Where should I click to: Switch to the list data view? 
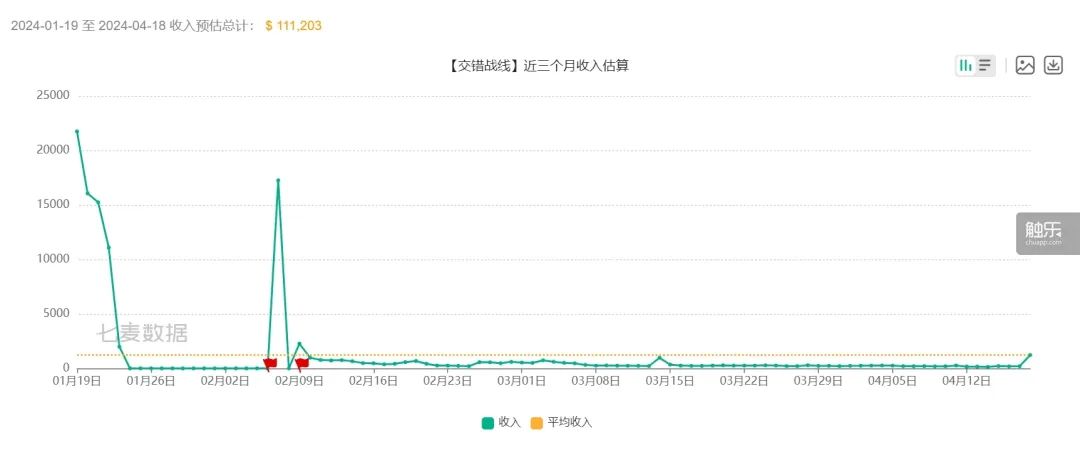click(x=985, y=65)
